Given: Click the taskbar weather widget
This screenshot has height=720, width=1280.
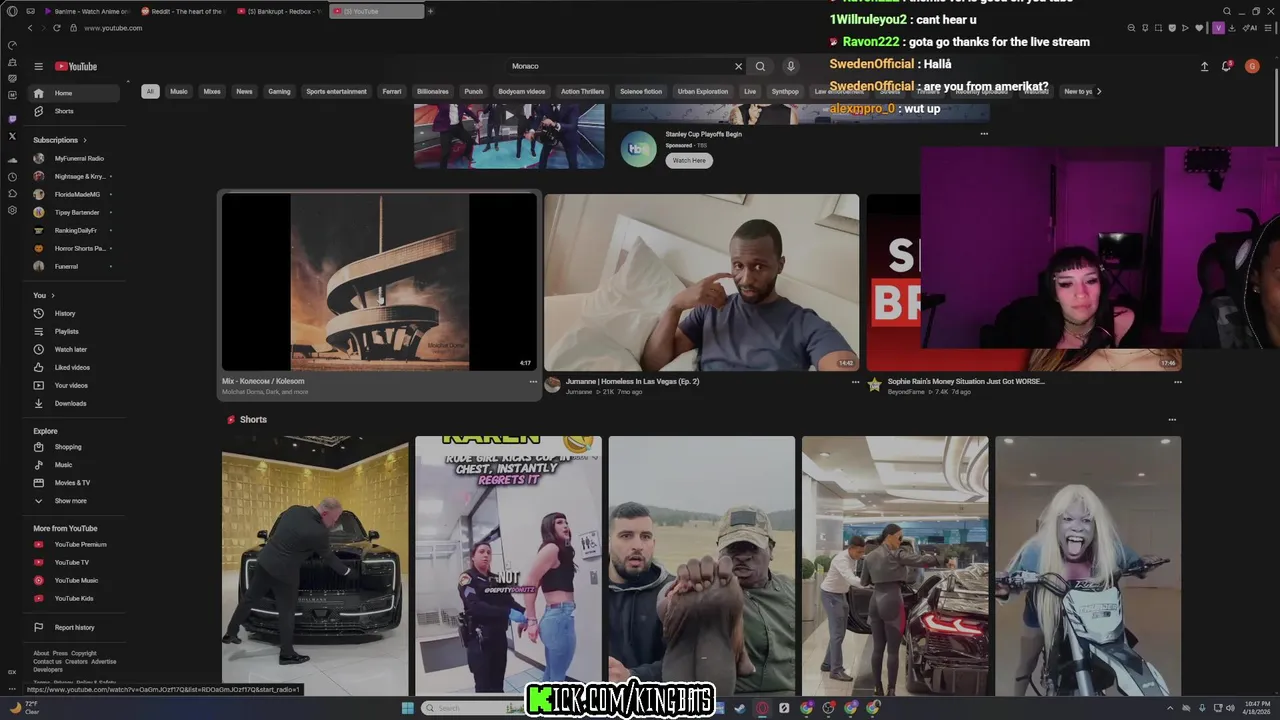Looking at the screenshot, I should pyautogui.click(x=25, y=707).
